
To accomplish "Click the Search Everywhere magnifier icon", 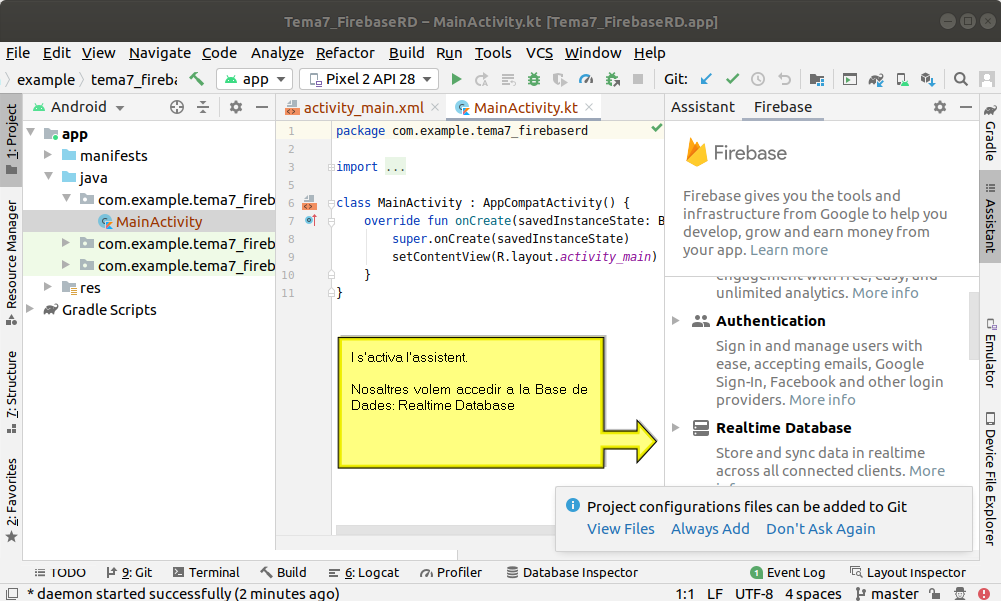I will (960, 79).
